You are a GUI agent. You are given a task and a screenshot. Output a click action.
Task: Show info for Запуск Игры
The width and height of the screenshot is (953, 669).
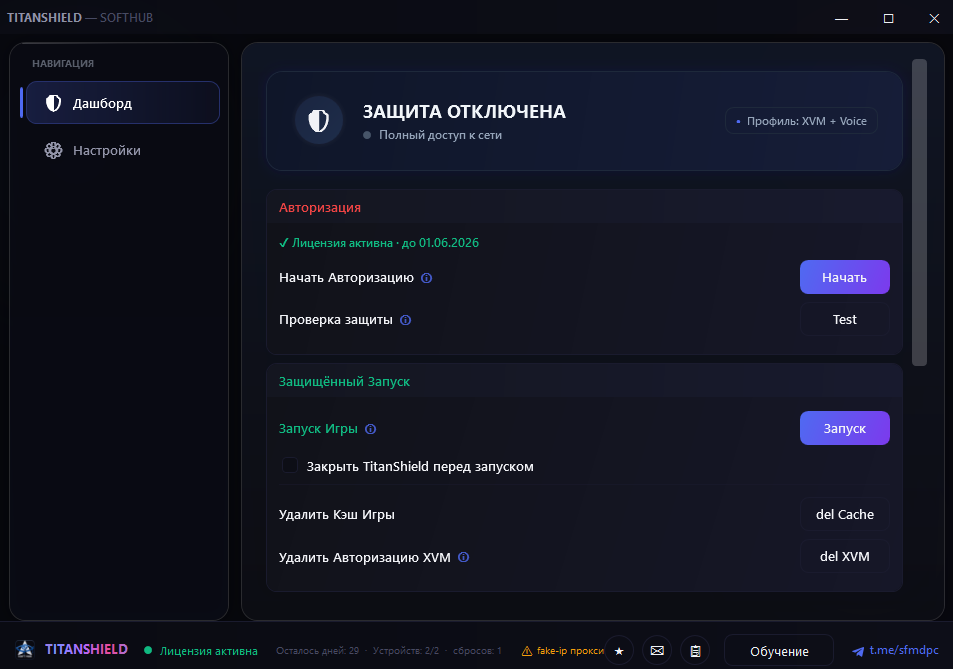(370, 429)
